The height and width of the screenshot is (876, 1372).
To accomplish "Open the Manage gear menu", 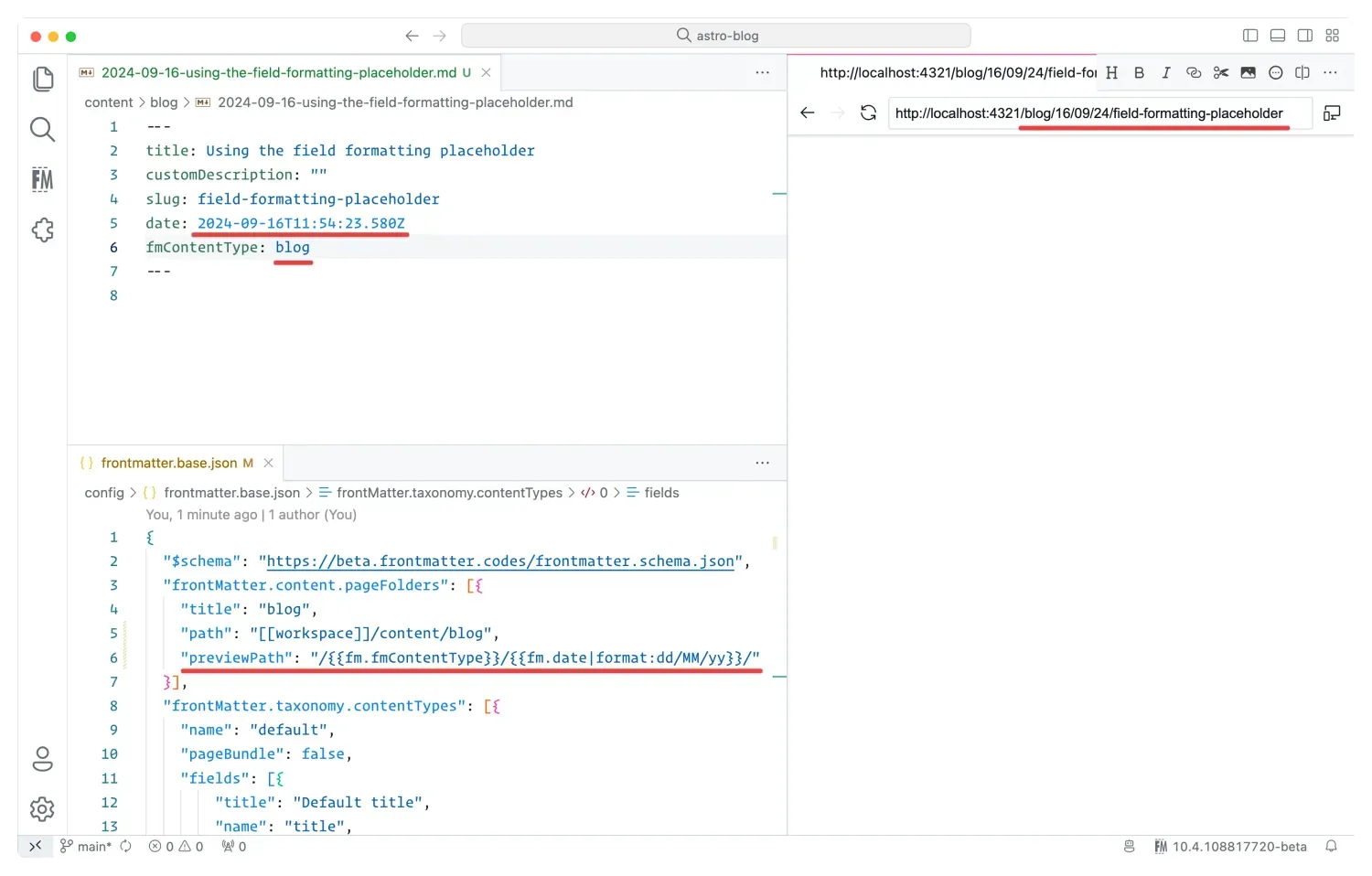I will [42, 809].
